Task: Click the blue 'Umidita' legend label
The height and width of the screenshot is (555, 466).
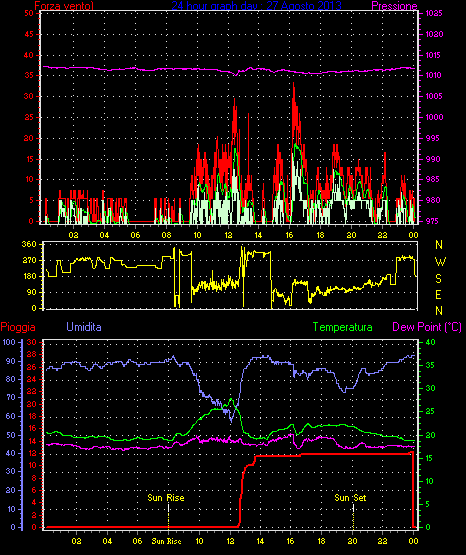Action: [84, 327]
